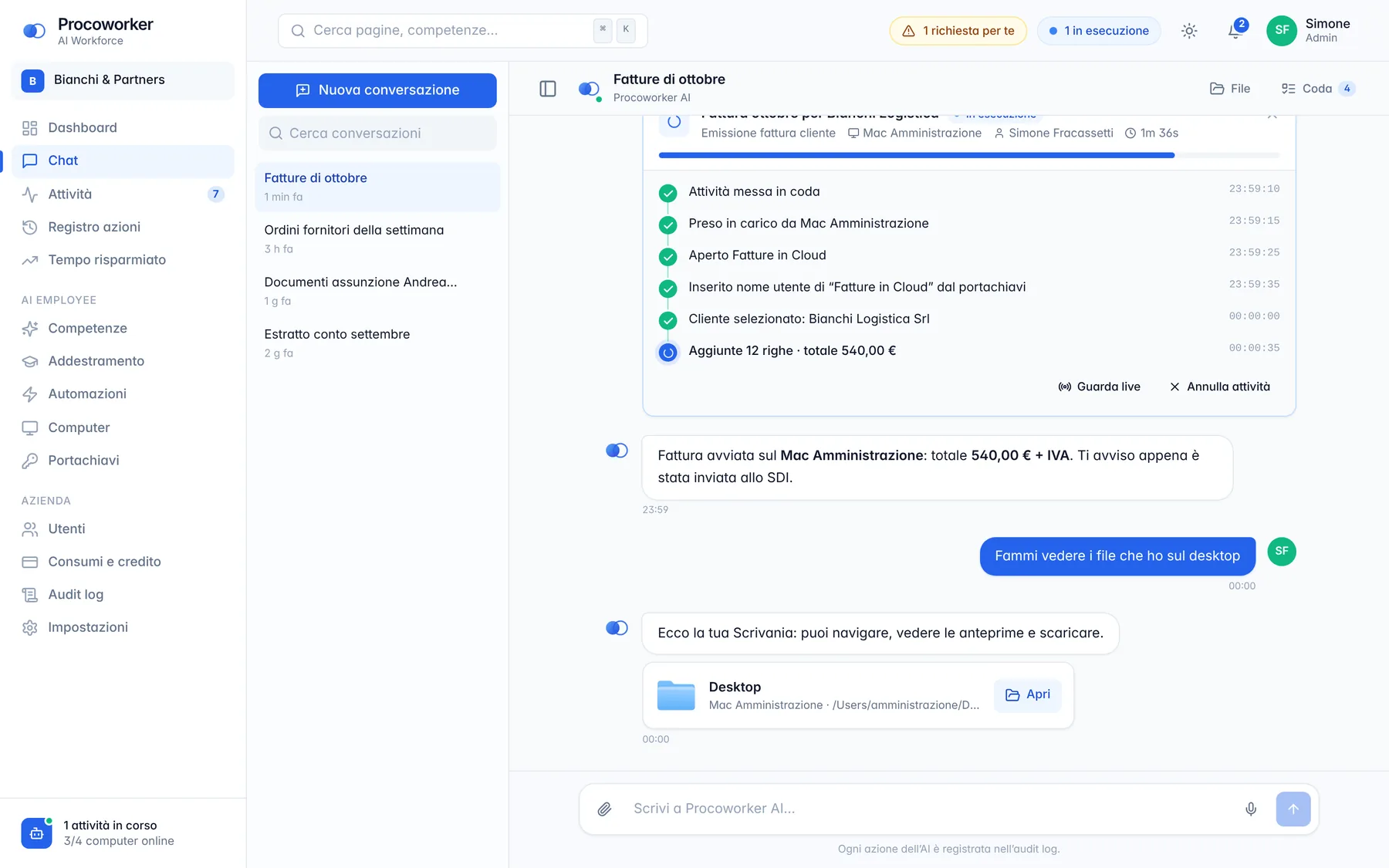
Task: Go to Automazioni
Action: point(123,394)
